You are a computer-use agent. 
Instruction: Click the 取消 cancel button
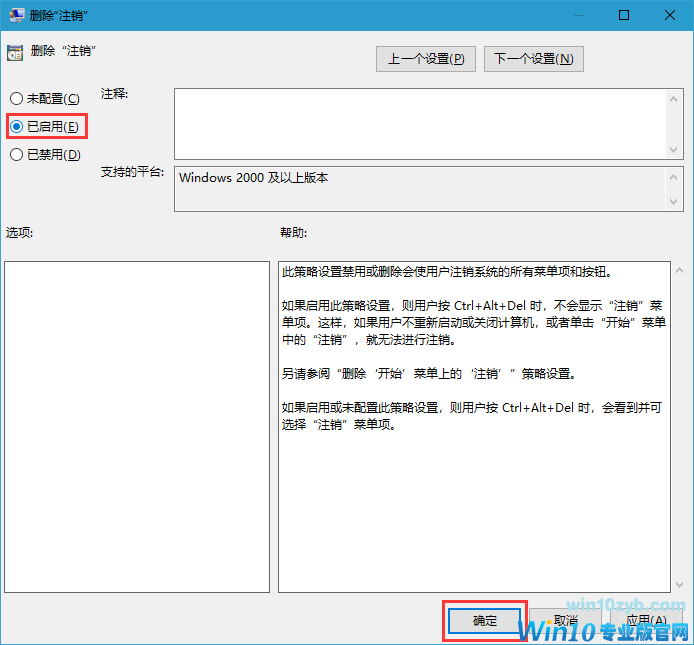(565, 621)
